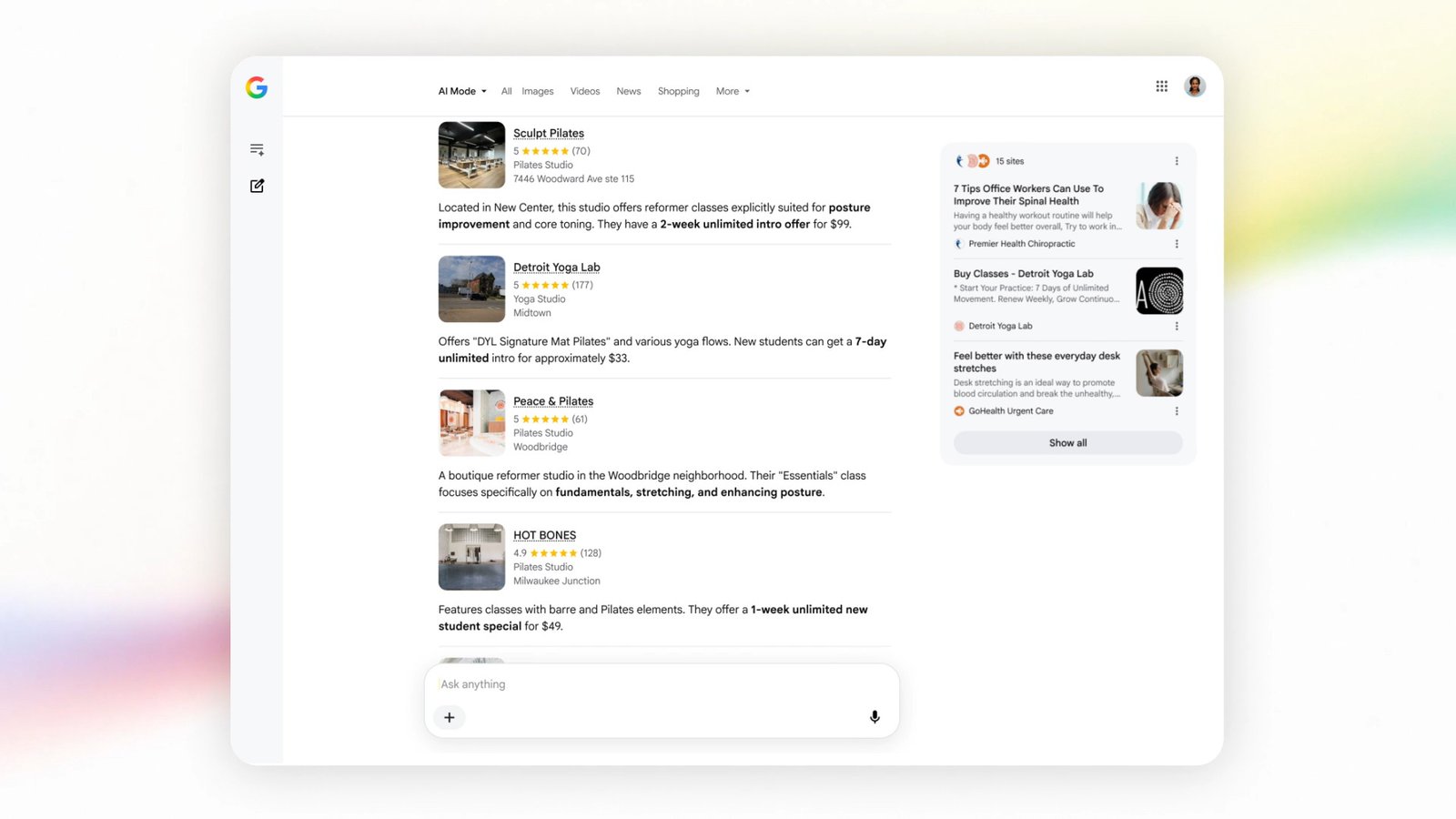This screenshot has height=819, width=1456.
Task: Open more options for Premier Health Chiropractic
Action: tap(1177, 244)
